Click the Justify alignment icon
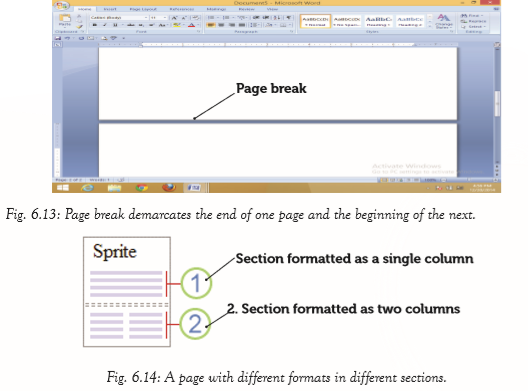Screen dimensions: 528x391 pos(242,25)
